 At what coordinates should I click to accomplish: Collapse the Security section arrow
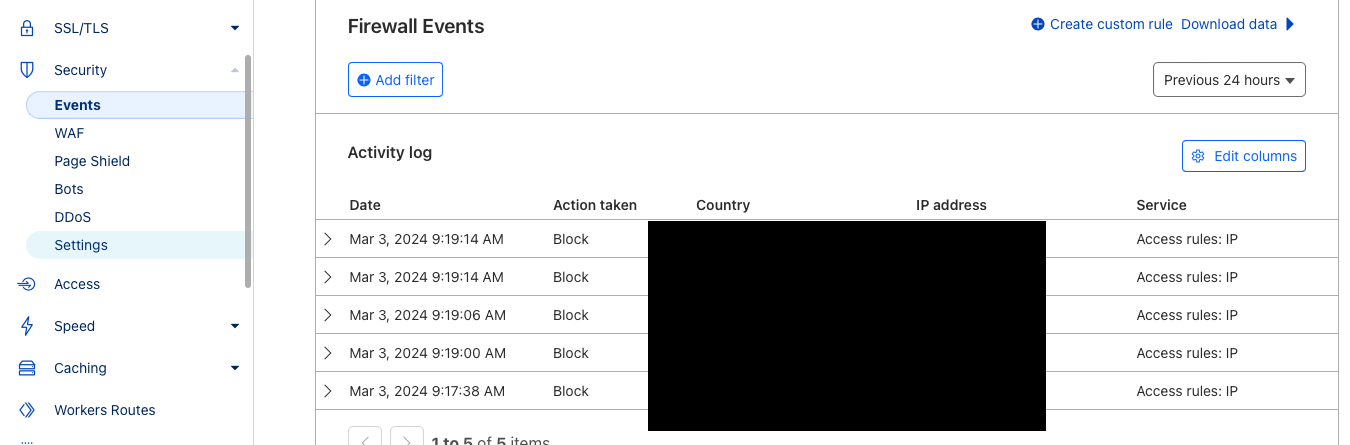pos(235,70)
